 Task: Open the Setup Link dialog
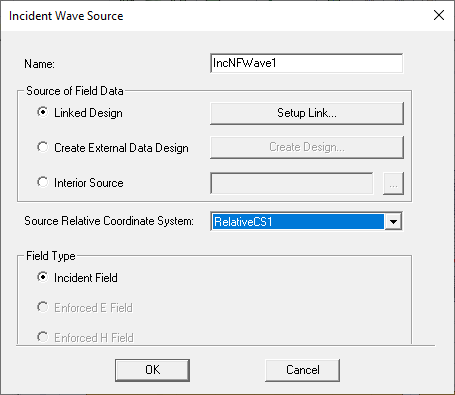(307, 113)
